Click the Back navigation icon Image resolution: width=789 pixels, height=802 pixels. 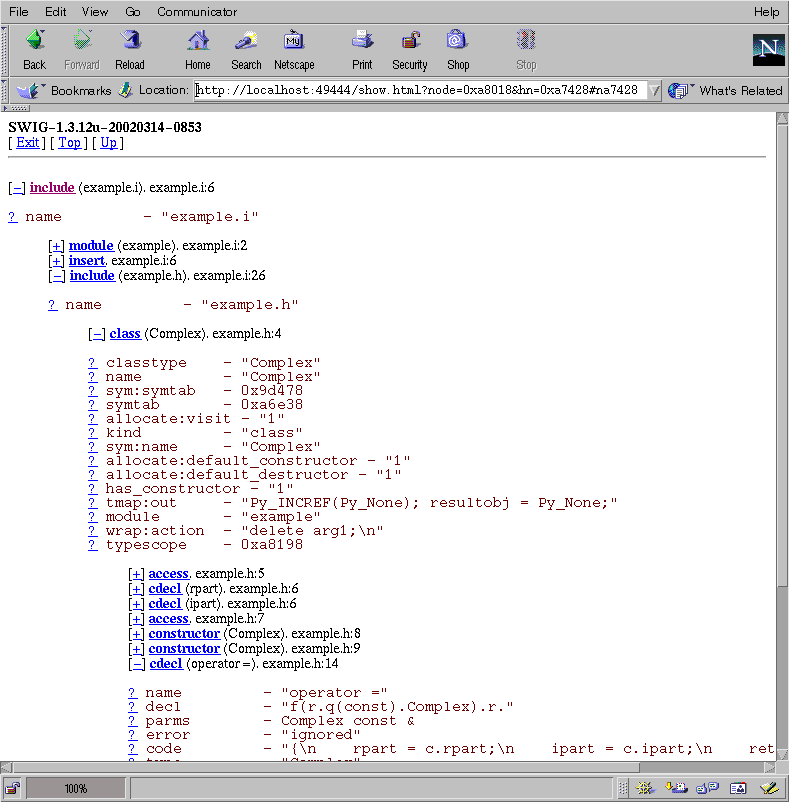coord(34,42)
